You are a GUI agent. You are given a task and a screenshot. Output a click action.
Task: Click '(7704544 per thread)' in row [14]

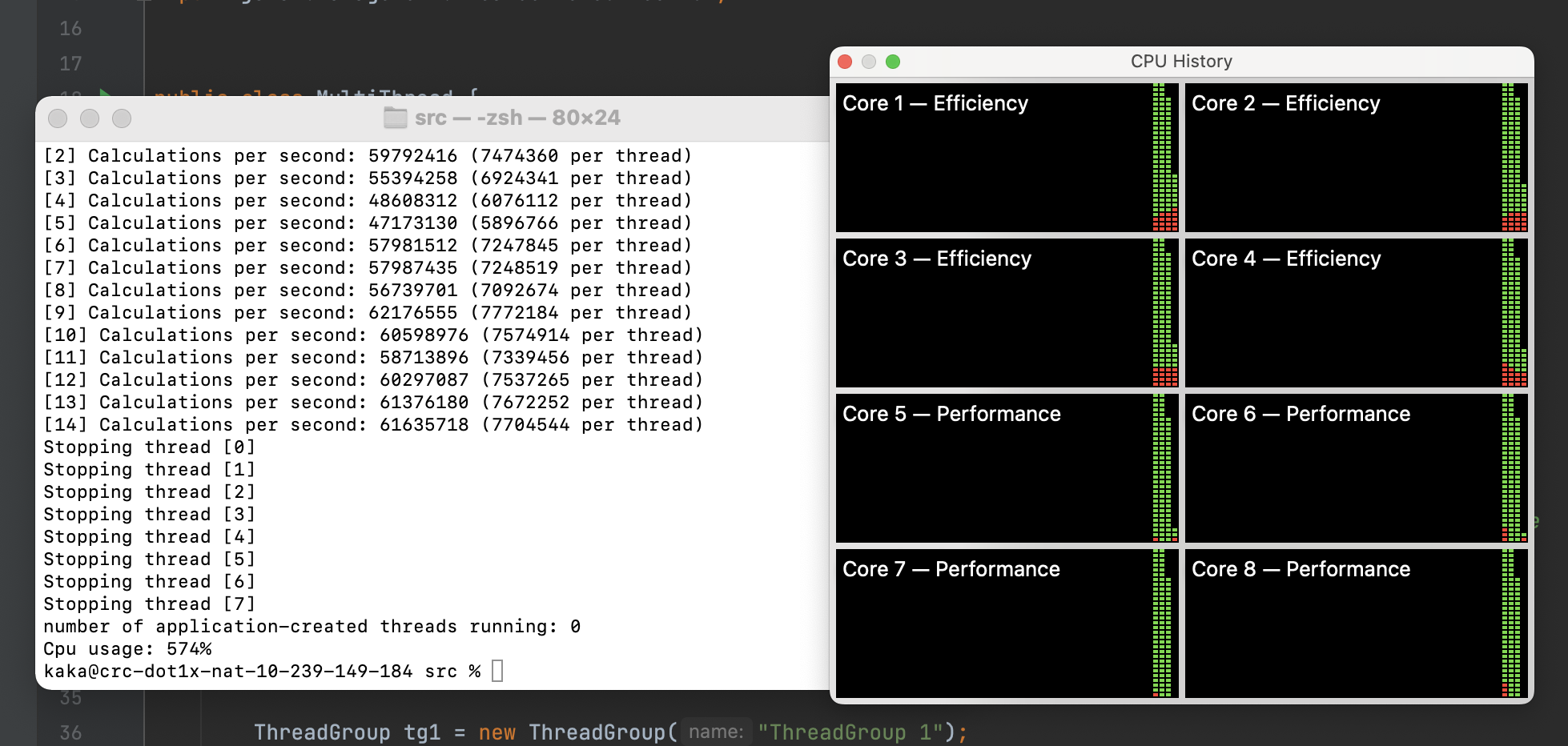pyautogui.click(x=593, y=425)
